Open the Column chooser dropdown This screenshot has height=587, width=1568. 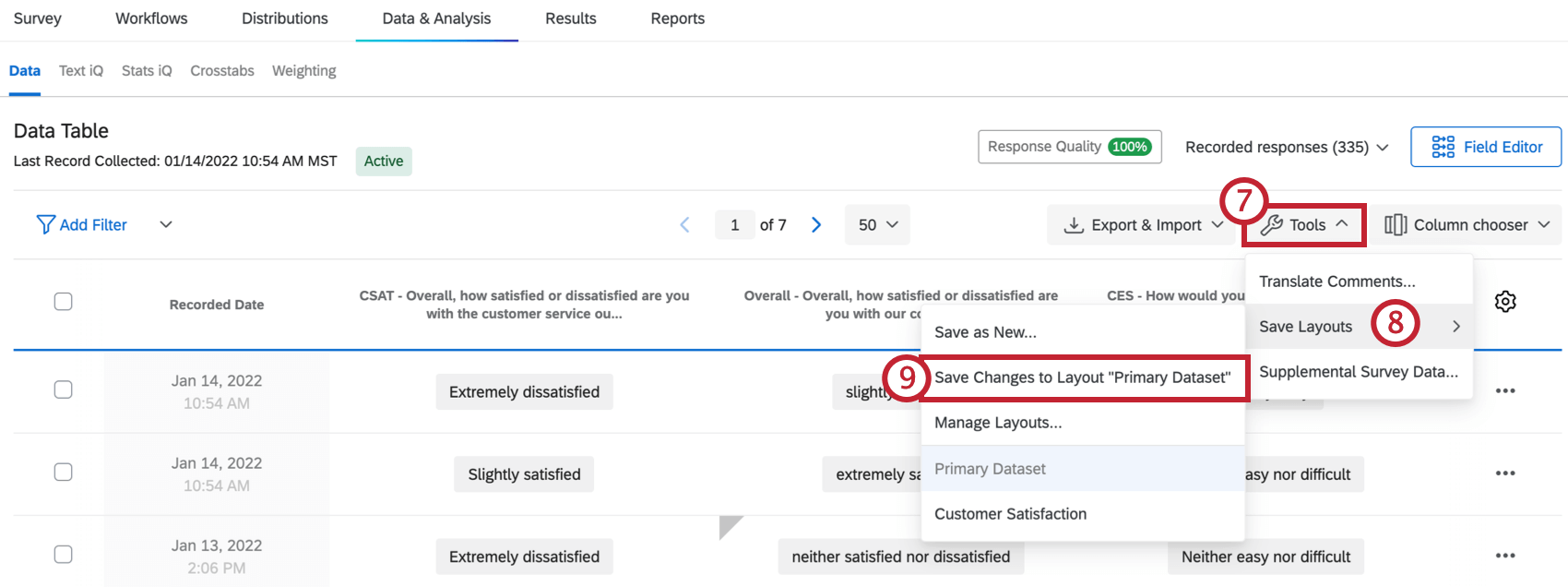coord(1467,225)
